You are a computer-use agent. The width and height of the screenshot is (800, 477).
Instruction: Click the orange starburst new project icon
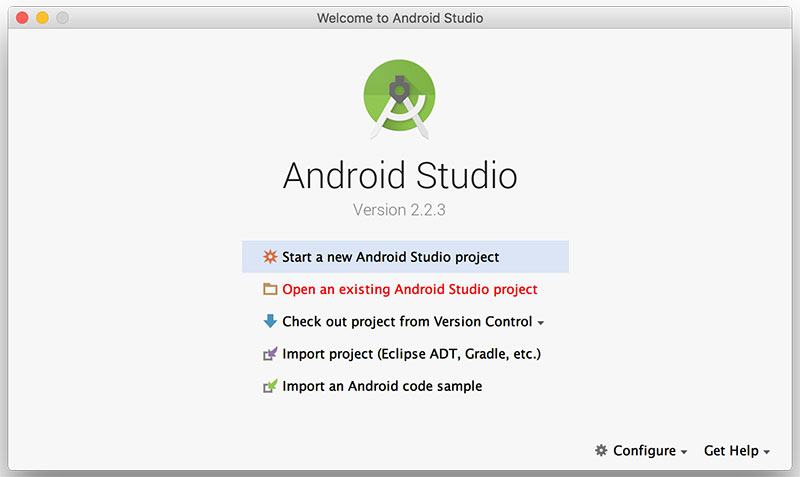(x=270, y=257)
